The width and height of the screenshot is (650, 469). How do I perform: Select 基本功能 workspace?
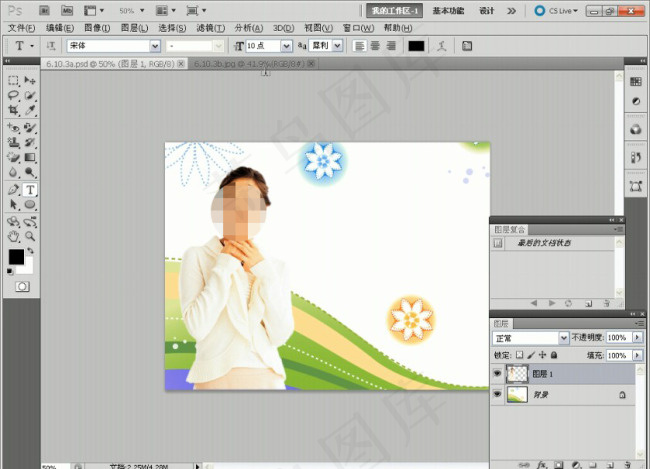point(448,11)
